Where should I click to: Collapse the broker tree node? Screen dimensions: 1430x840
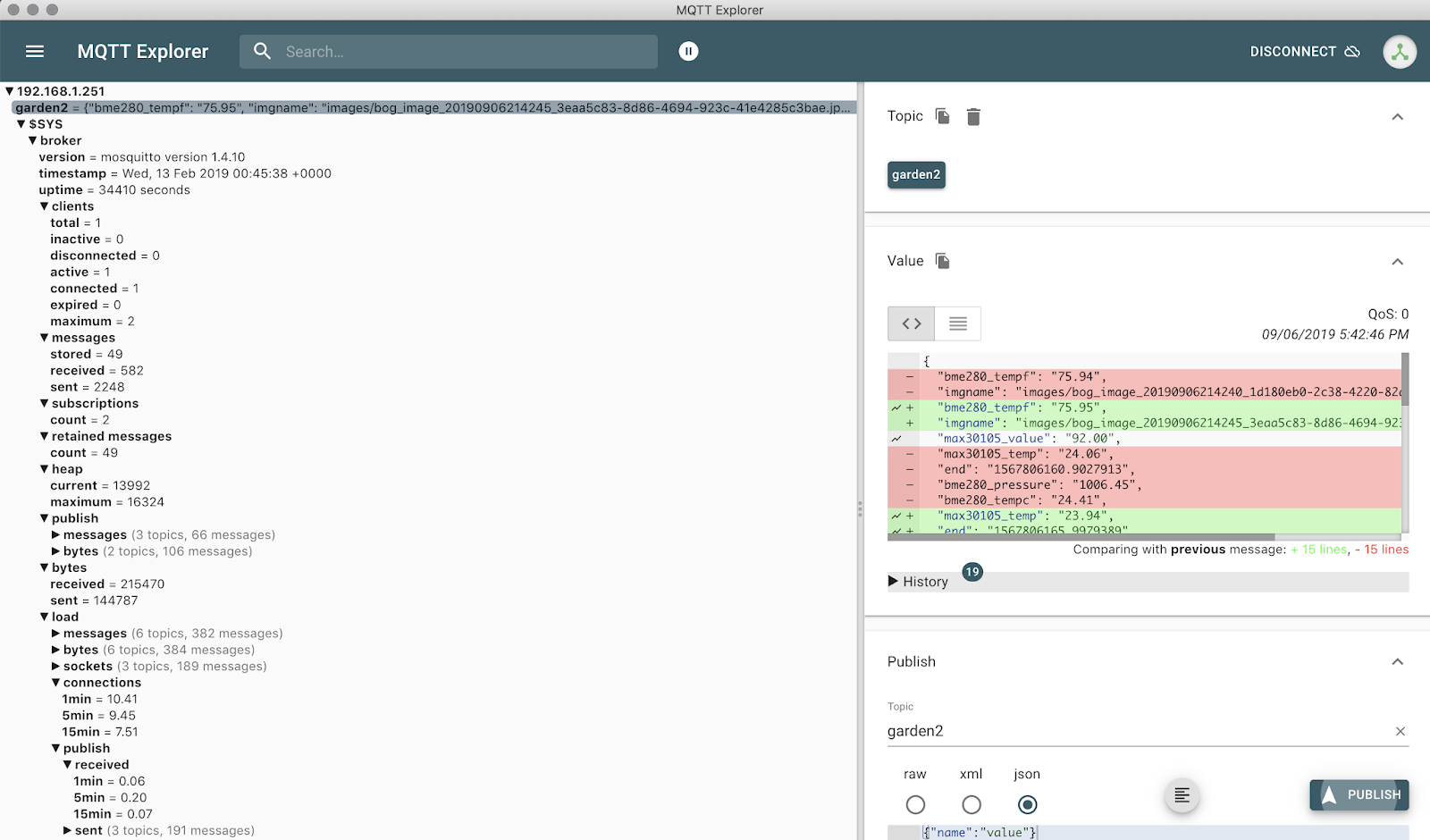pyautogui.click(x=33, y=140)
